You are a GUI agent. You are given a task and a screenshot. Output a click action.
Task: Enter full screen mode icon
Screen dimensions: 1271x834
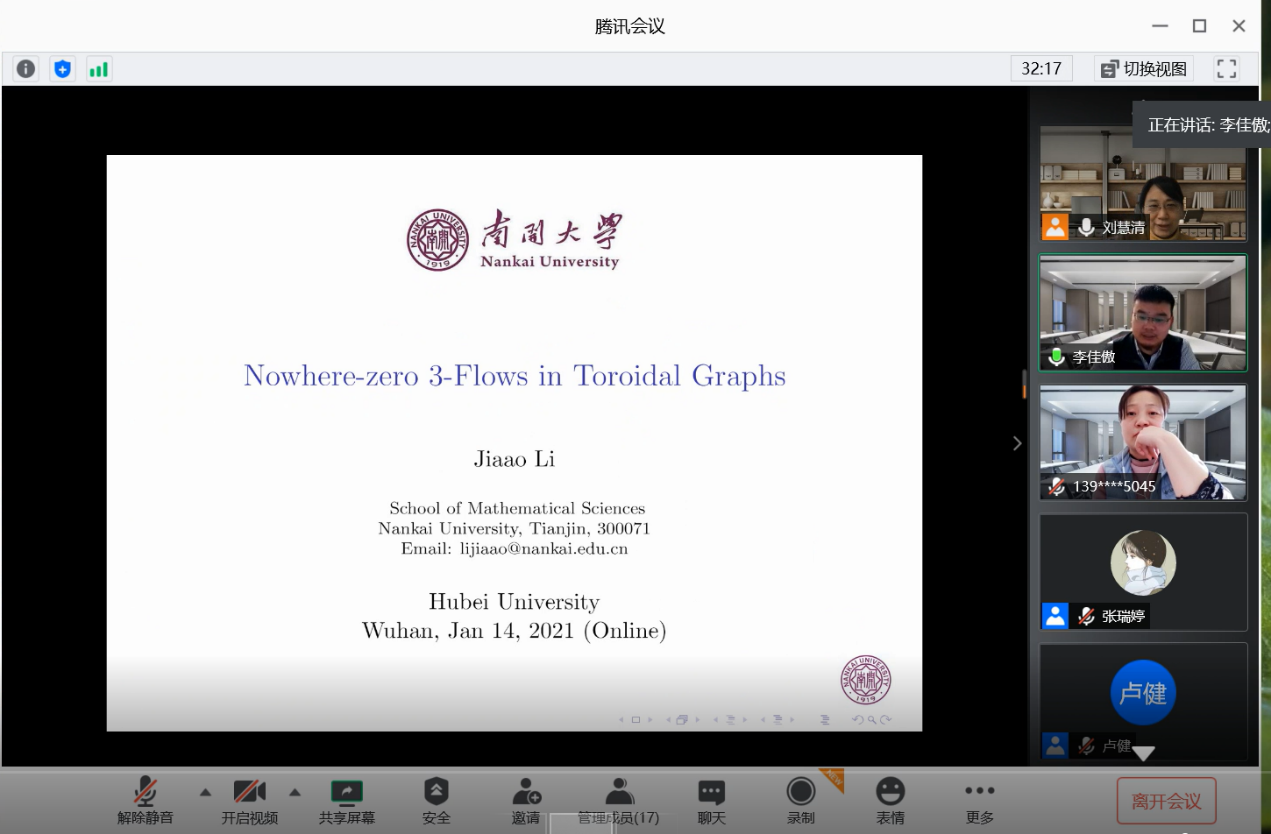(x=1226, y=69)
